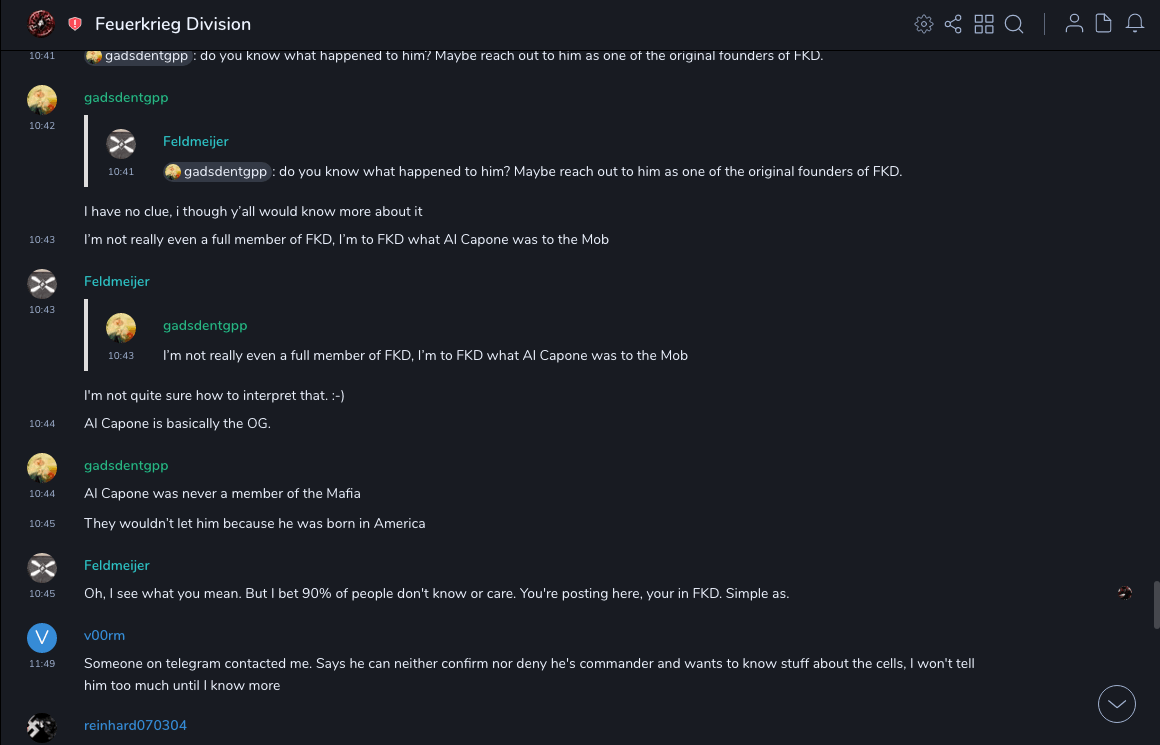Click reinhard070304's profile avatar
Viewport: 1160px width, 745px height.
coord(42,727)
